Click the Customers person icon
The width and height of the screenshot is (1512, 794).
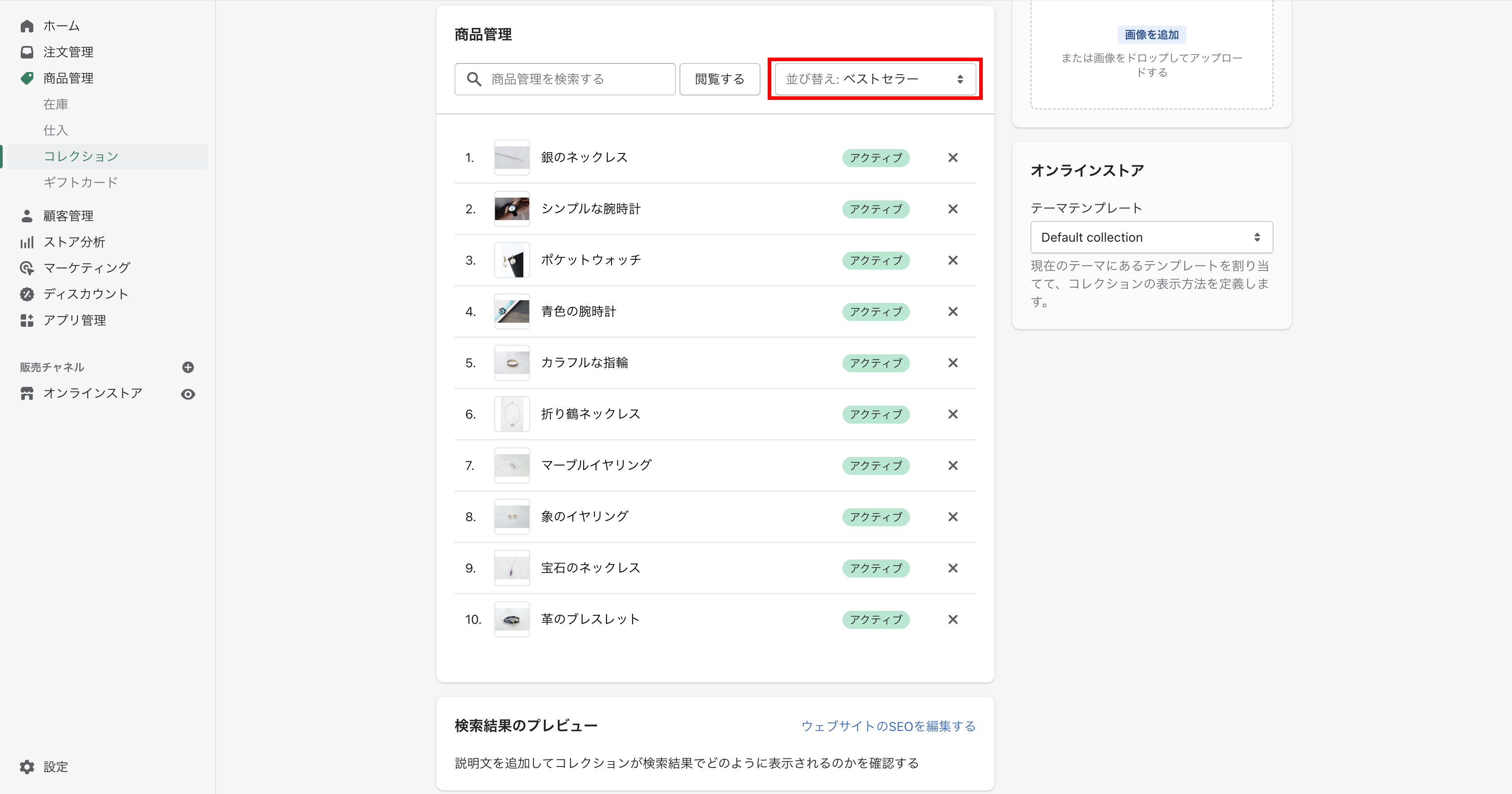coord(27,216)
